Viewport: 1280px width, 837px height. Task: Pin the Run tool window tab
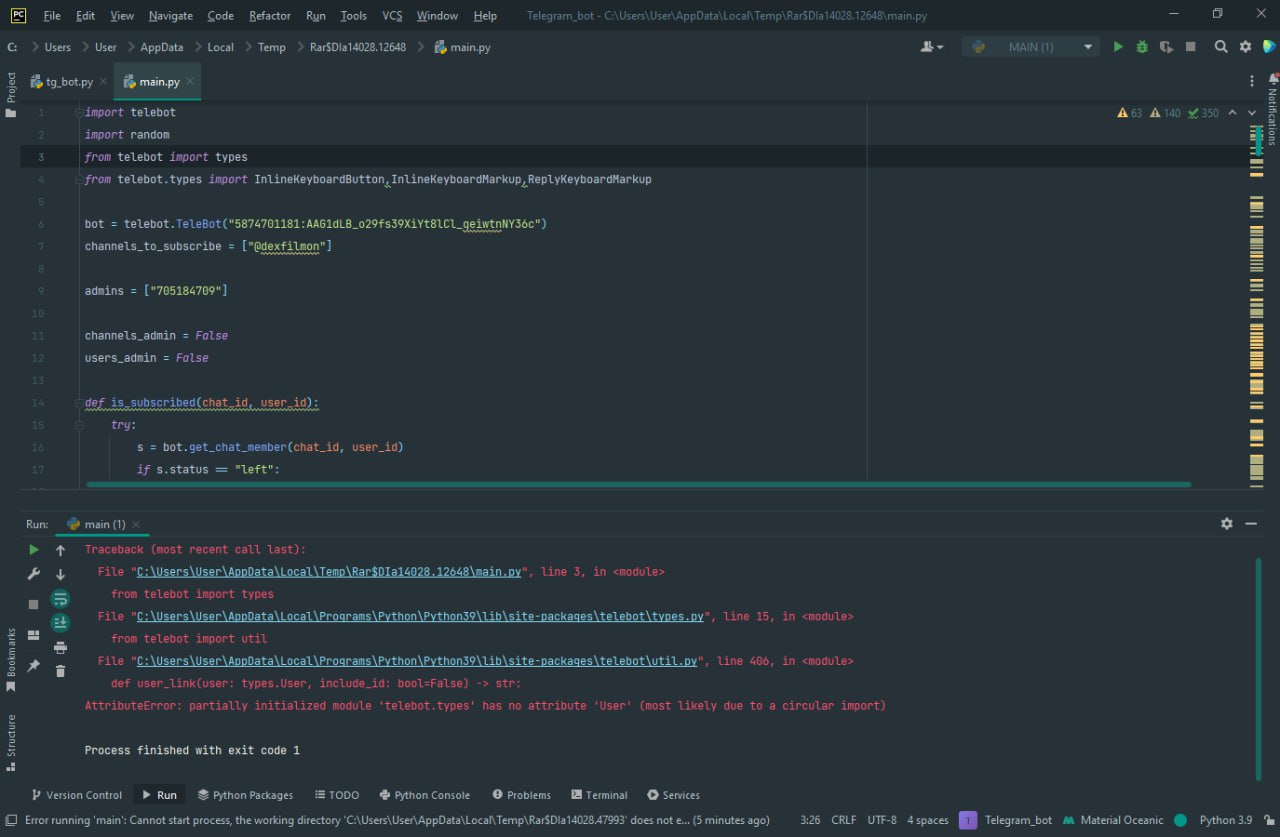click(x=33, y=665)
